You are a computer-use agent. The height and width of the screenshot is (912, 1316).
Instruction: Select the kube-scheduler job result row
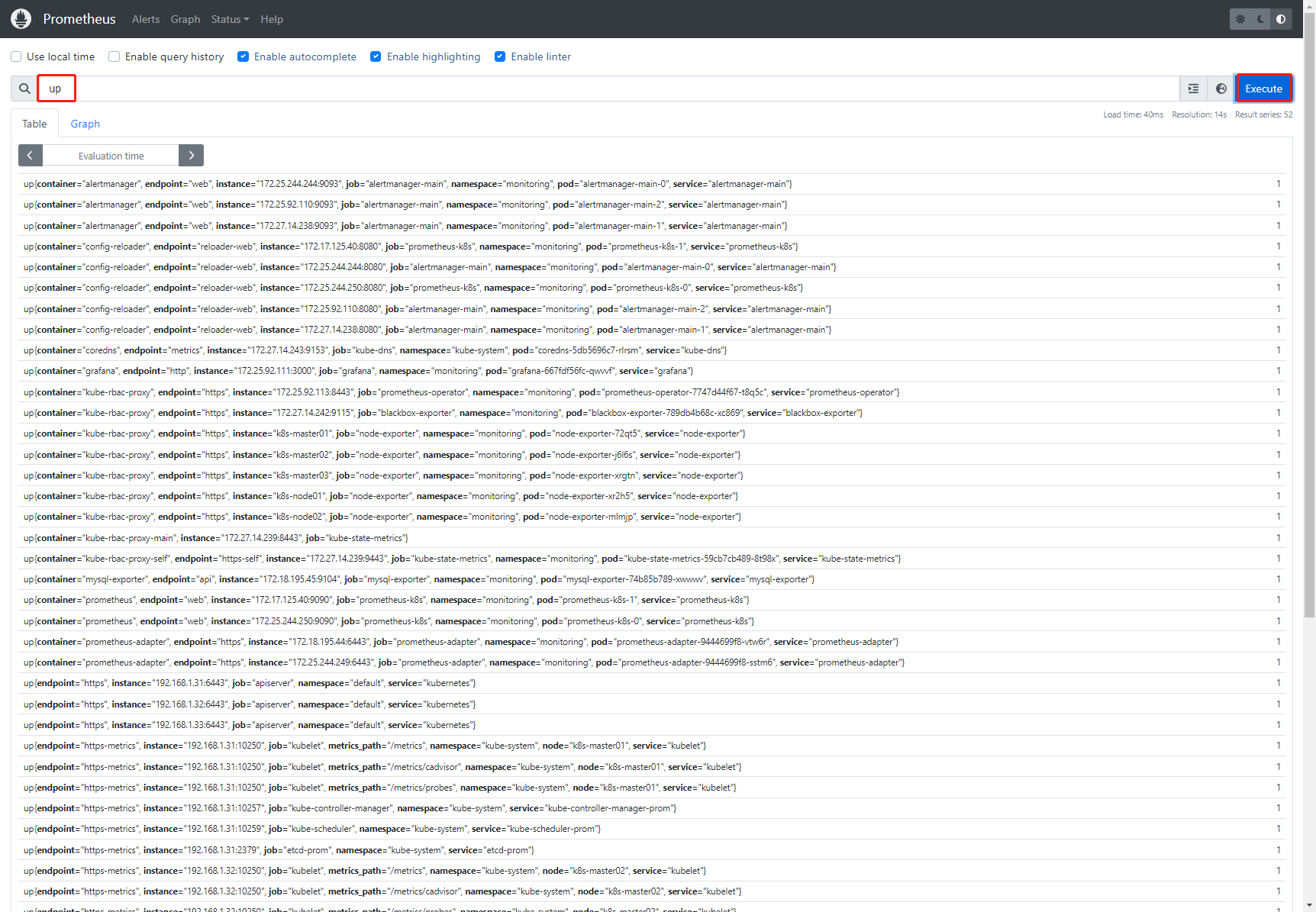point(652,829)
